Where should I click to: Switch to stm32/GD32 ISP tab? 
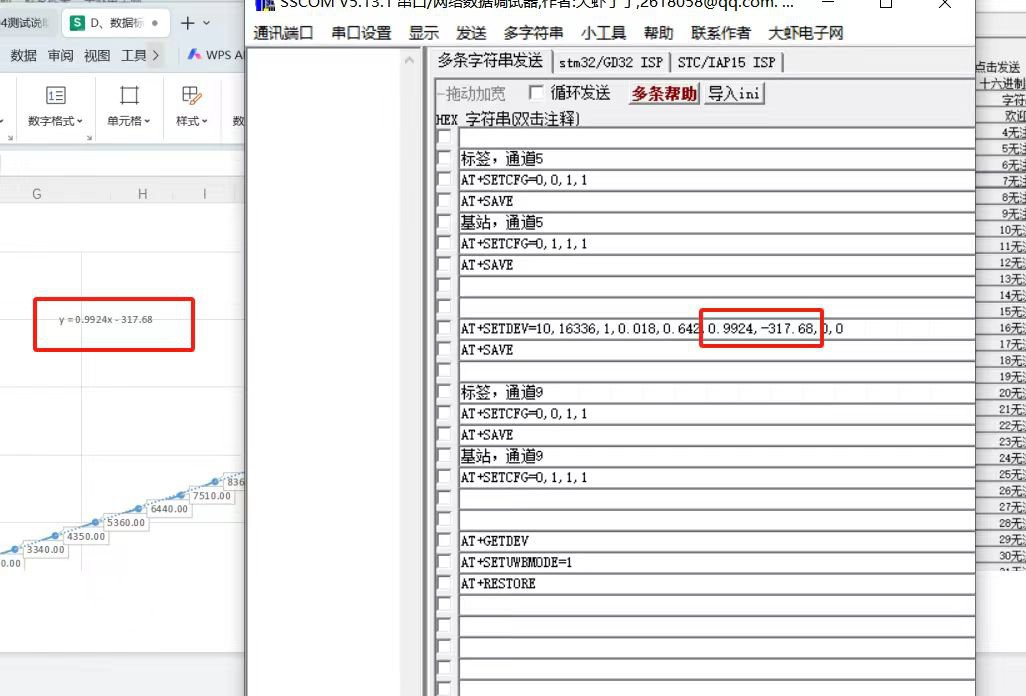tap(610, 62)
